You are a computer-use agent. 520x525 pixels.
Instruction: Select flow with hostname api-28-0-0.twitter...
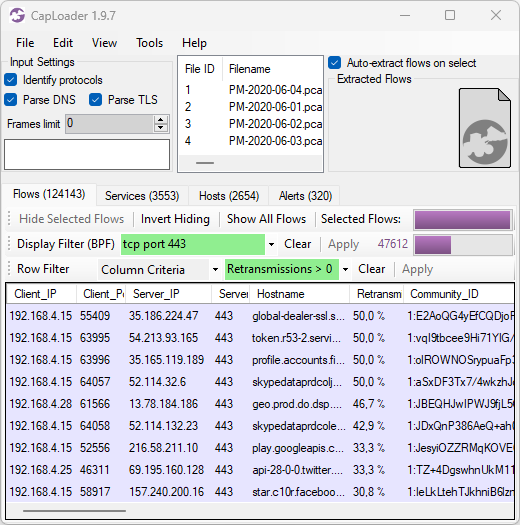pos(260,470)
